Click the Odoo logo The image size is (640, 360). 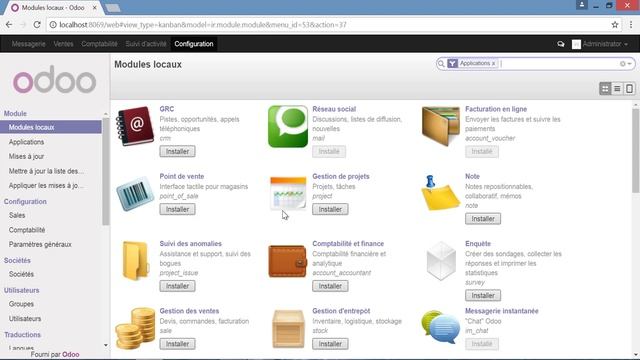click(x=55, y=80)
